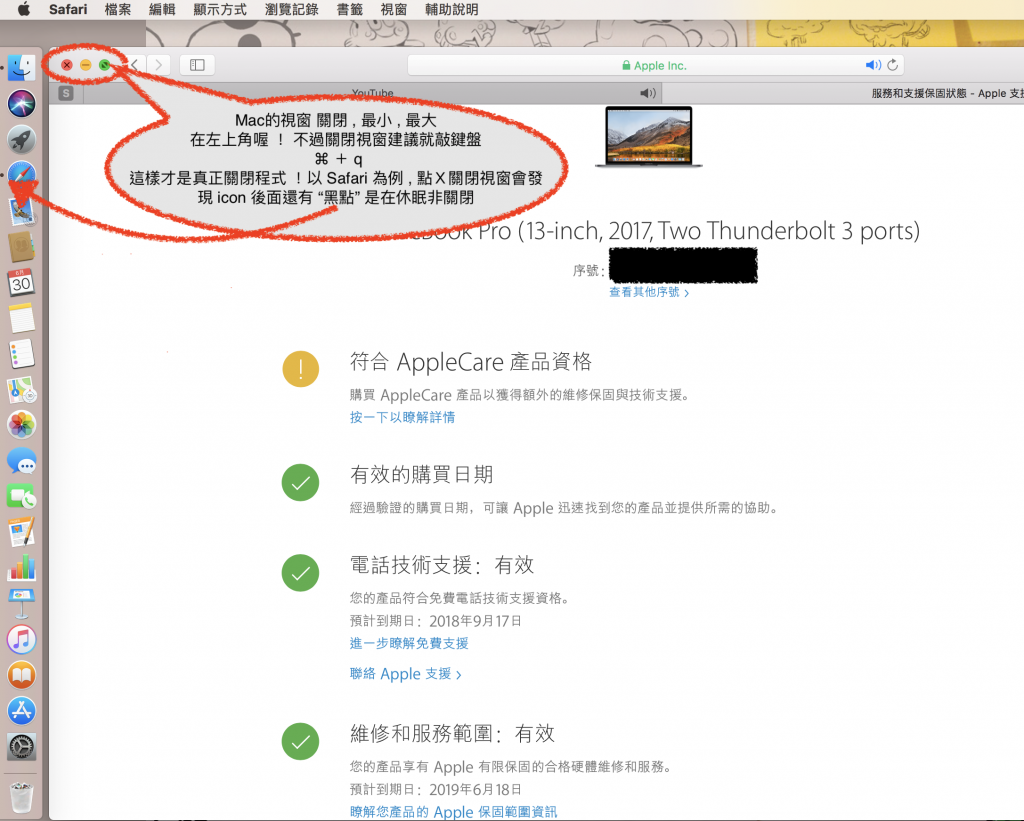Open the 編輯 menu
The width and height of the screenshot is (1024, 821).
[x=162, y=9]
